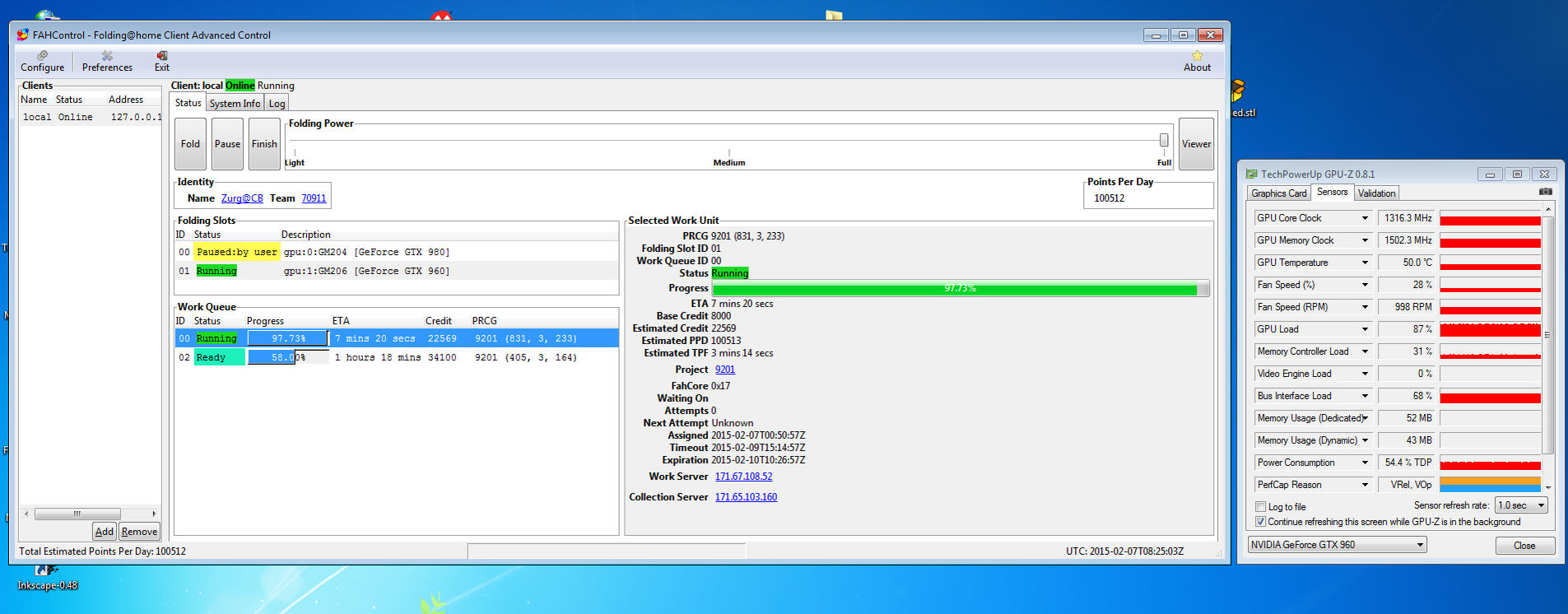Open Preferences from the toolbar
1568x614 pixels.
(107, 62)
